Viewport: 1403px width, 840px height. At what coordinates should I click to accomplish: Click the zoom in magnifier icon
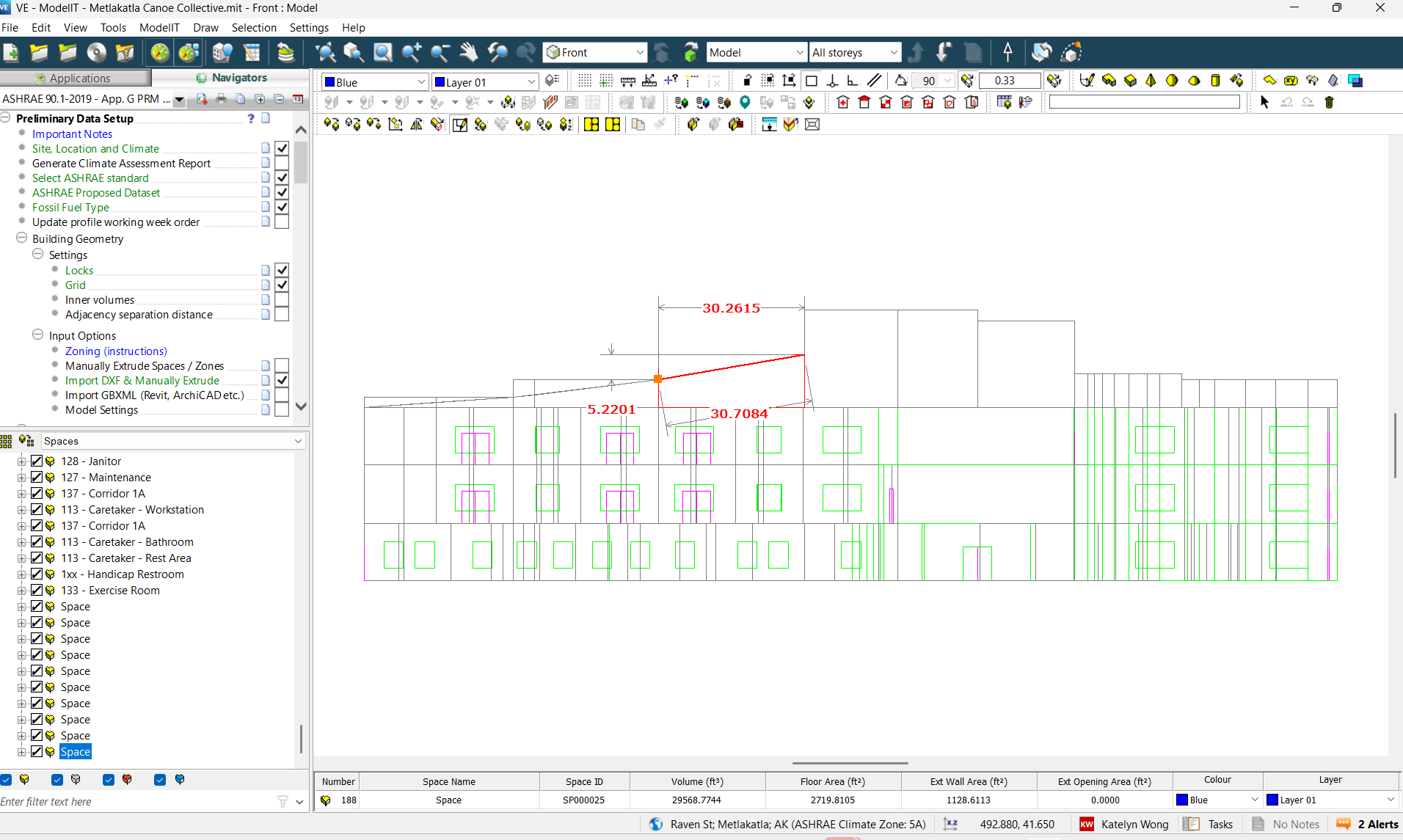click(x=411, y=52)
